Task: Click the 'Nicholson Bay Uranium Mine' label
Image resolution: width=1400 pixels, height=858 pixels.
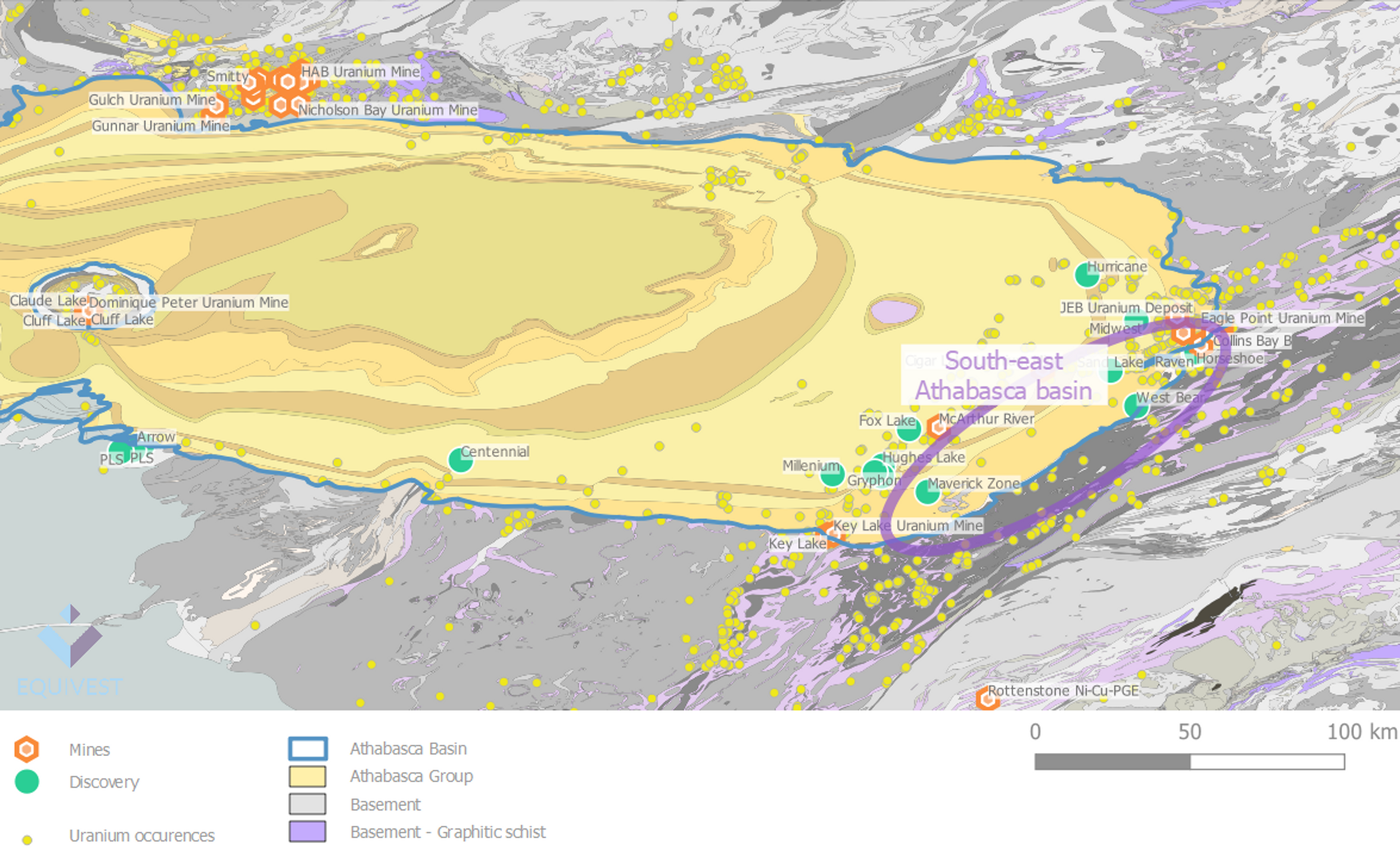Action: (x=387, y=110)
